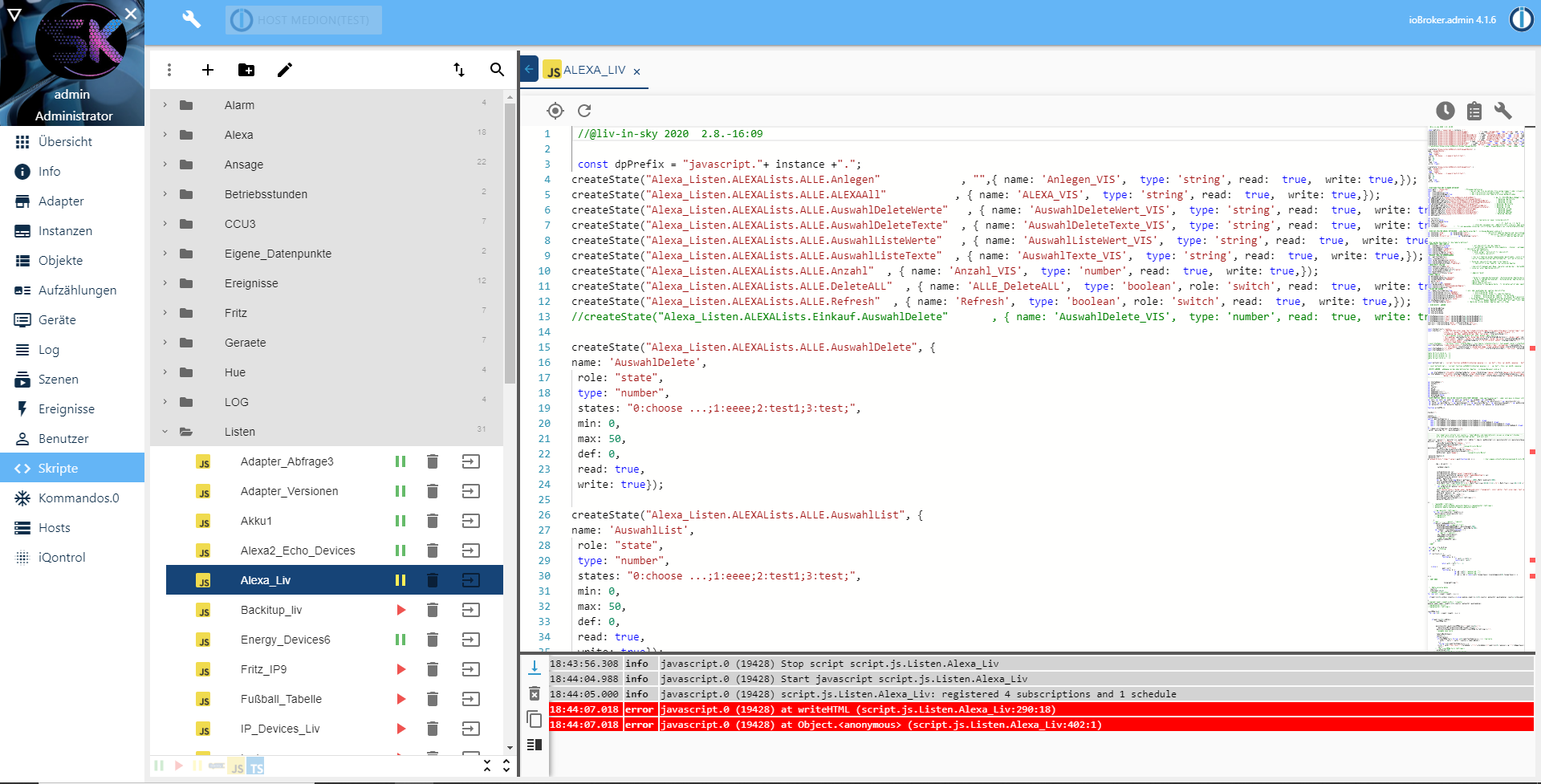Add a new script with plus icon

point(208,70)
